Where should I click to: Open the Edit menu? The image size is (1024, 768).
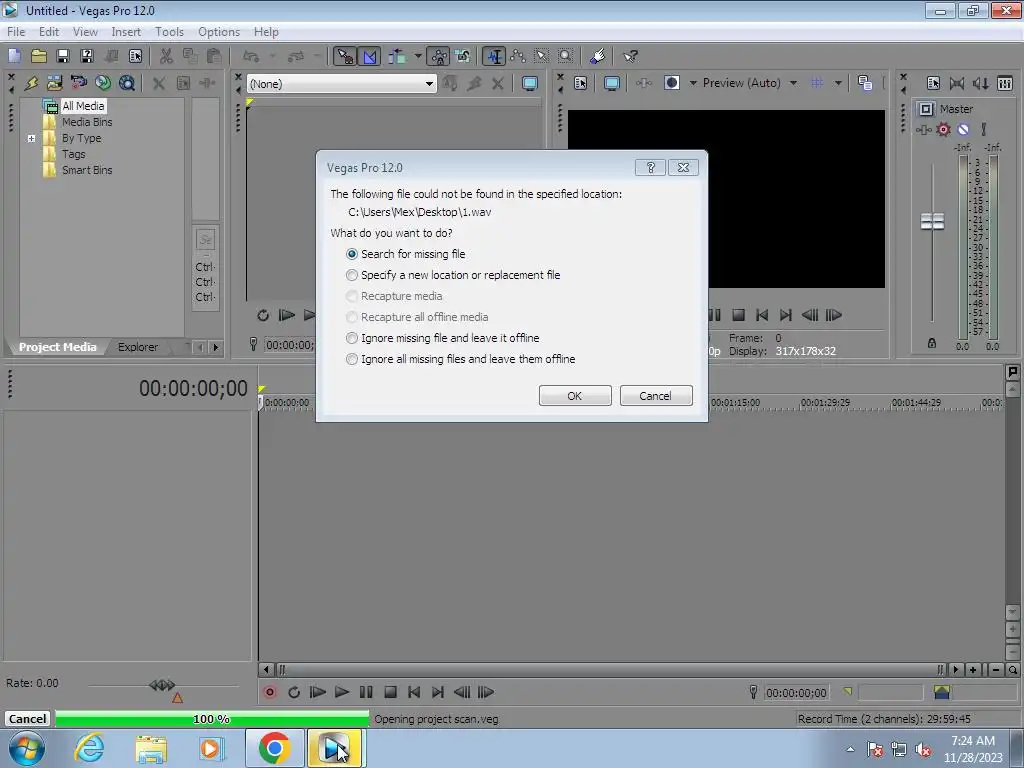point(48,31)
